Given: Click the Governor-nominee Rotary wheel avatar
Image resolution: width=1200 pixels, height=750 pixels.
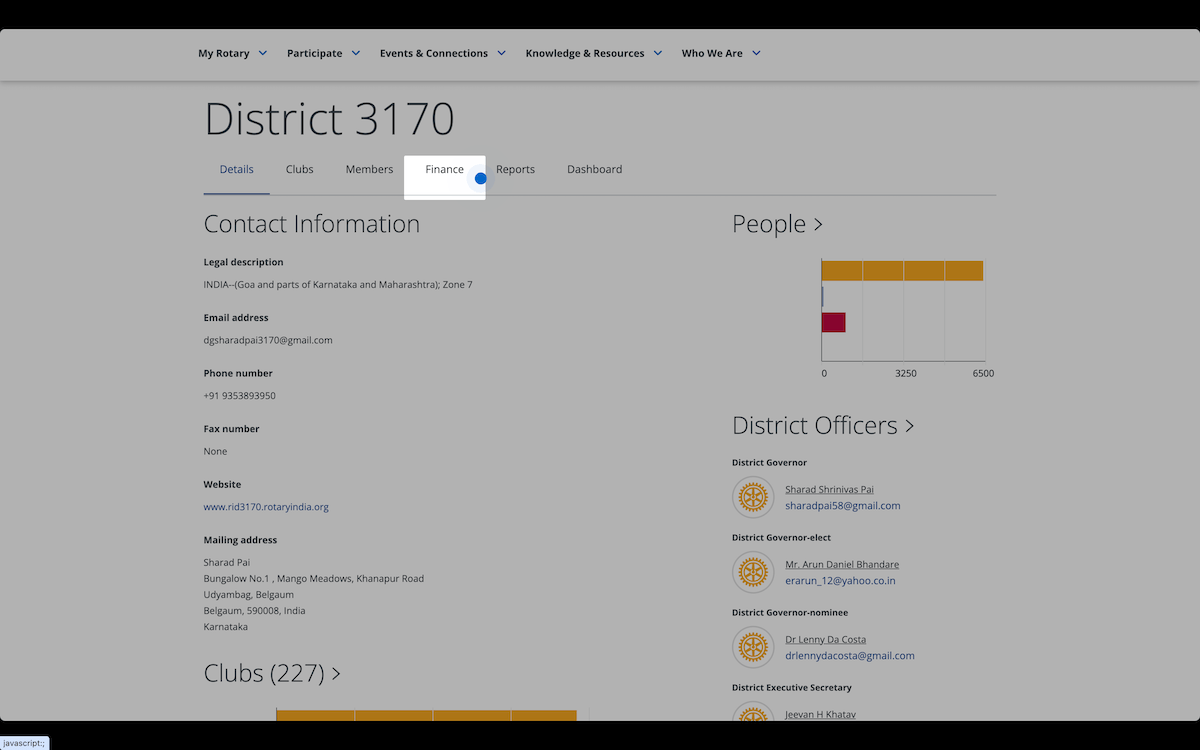Looking at the screenshot, I should tap(753, 647).
